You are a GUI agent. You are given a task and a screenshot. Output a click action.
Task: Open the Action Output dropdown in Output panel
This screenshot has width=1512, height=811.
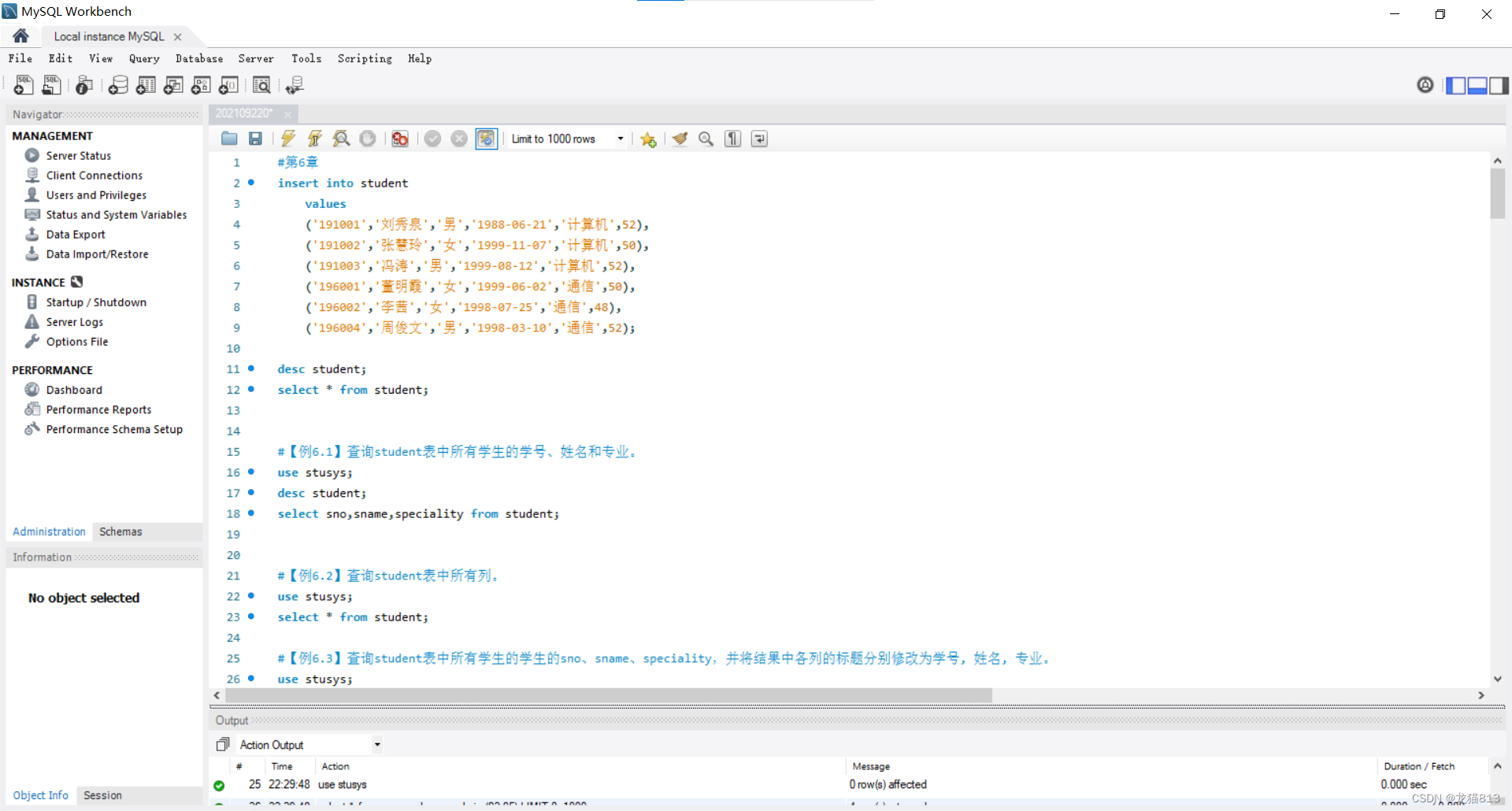376,744
